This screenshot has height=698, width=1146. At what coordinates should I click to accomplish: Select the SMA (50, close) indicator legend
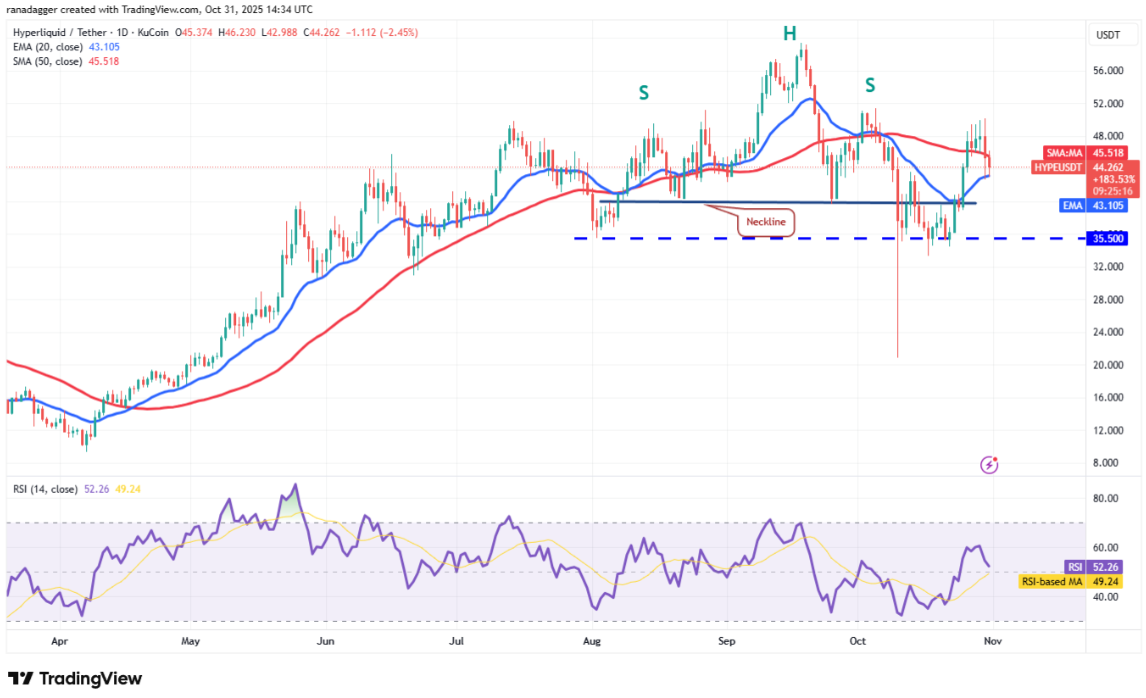click(x=62, y=59)
